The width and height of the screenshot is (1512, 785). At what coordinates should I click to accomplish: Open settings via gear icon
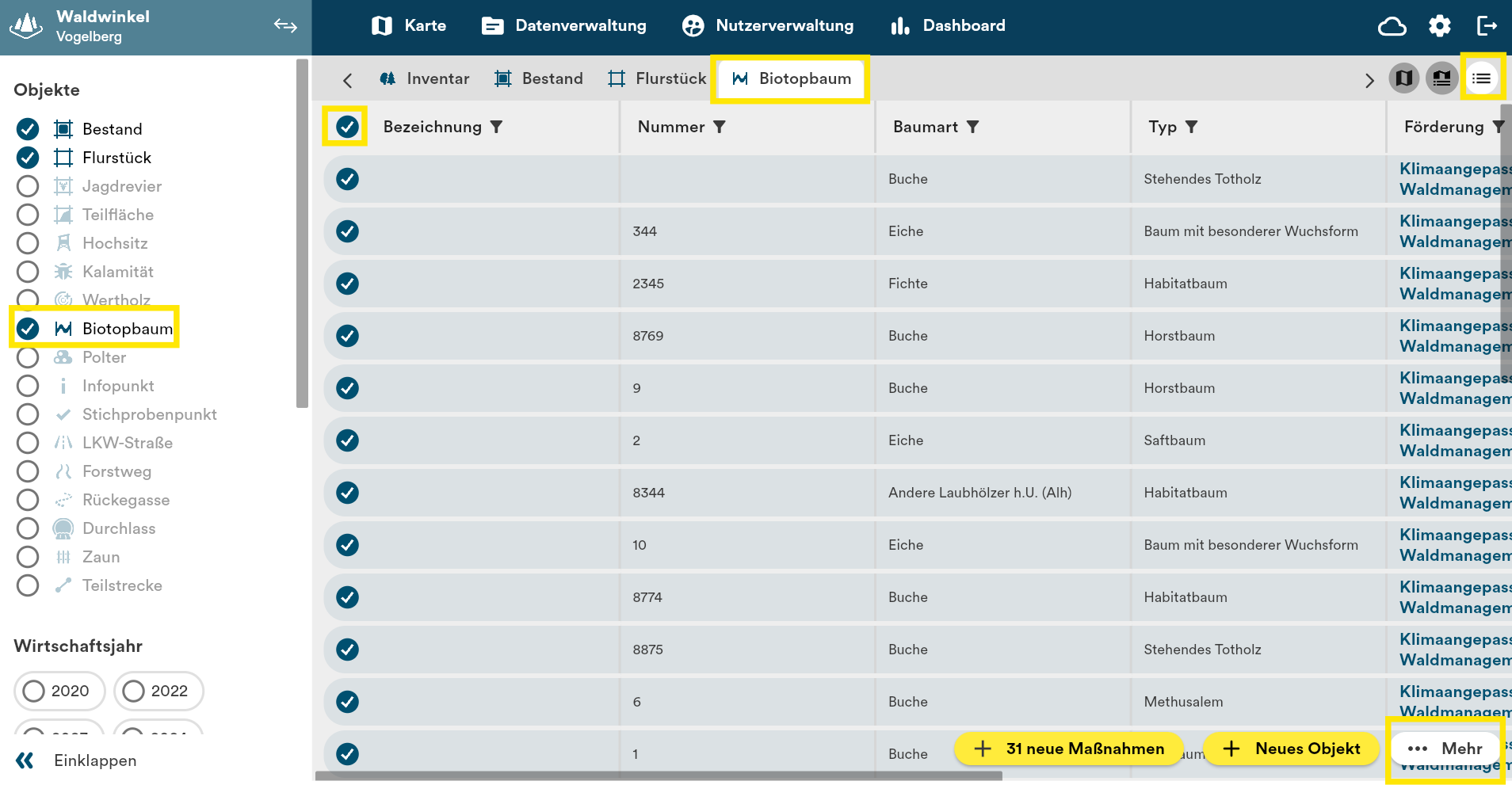1439,26
